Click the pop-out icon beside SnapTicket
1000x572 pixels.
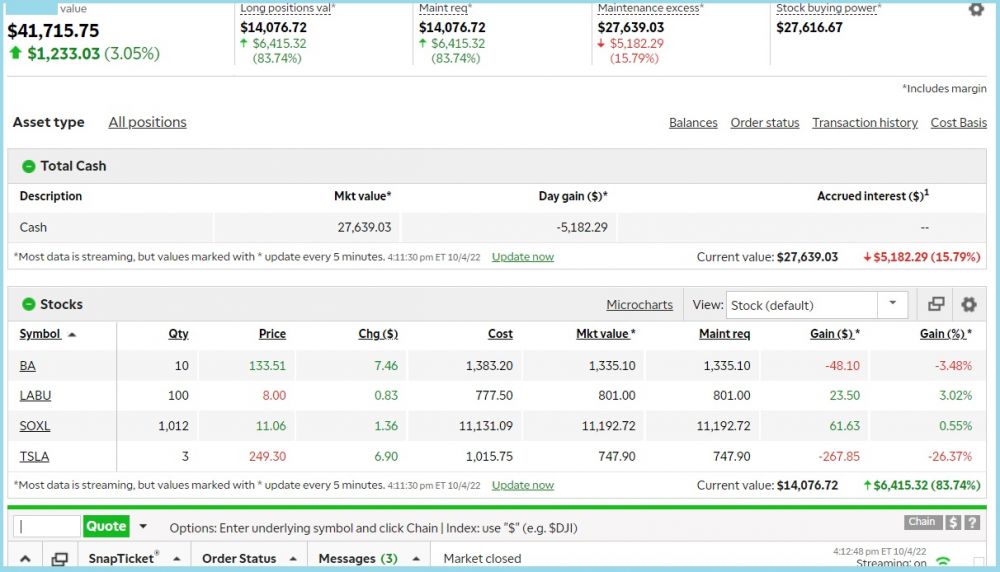(60, 559)
